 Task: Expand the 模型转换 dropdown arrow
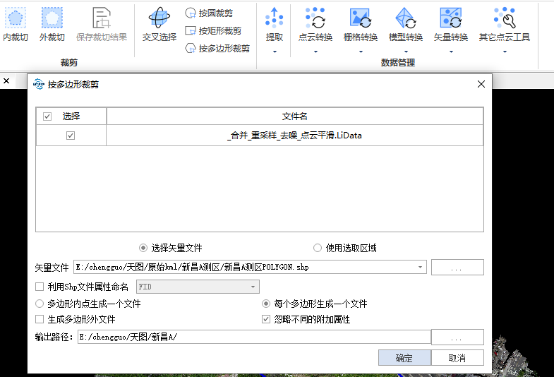click(406, 52)
